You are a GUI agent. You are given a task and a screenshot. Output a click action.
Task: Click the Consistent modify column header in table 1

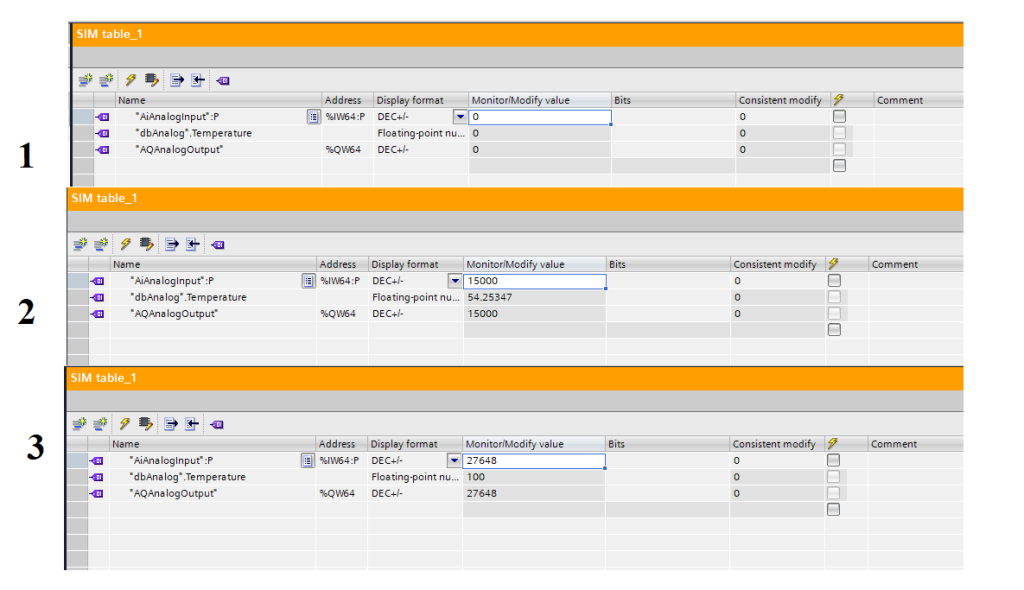tap(779, 100)
